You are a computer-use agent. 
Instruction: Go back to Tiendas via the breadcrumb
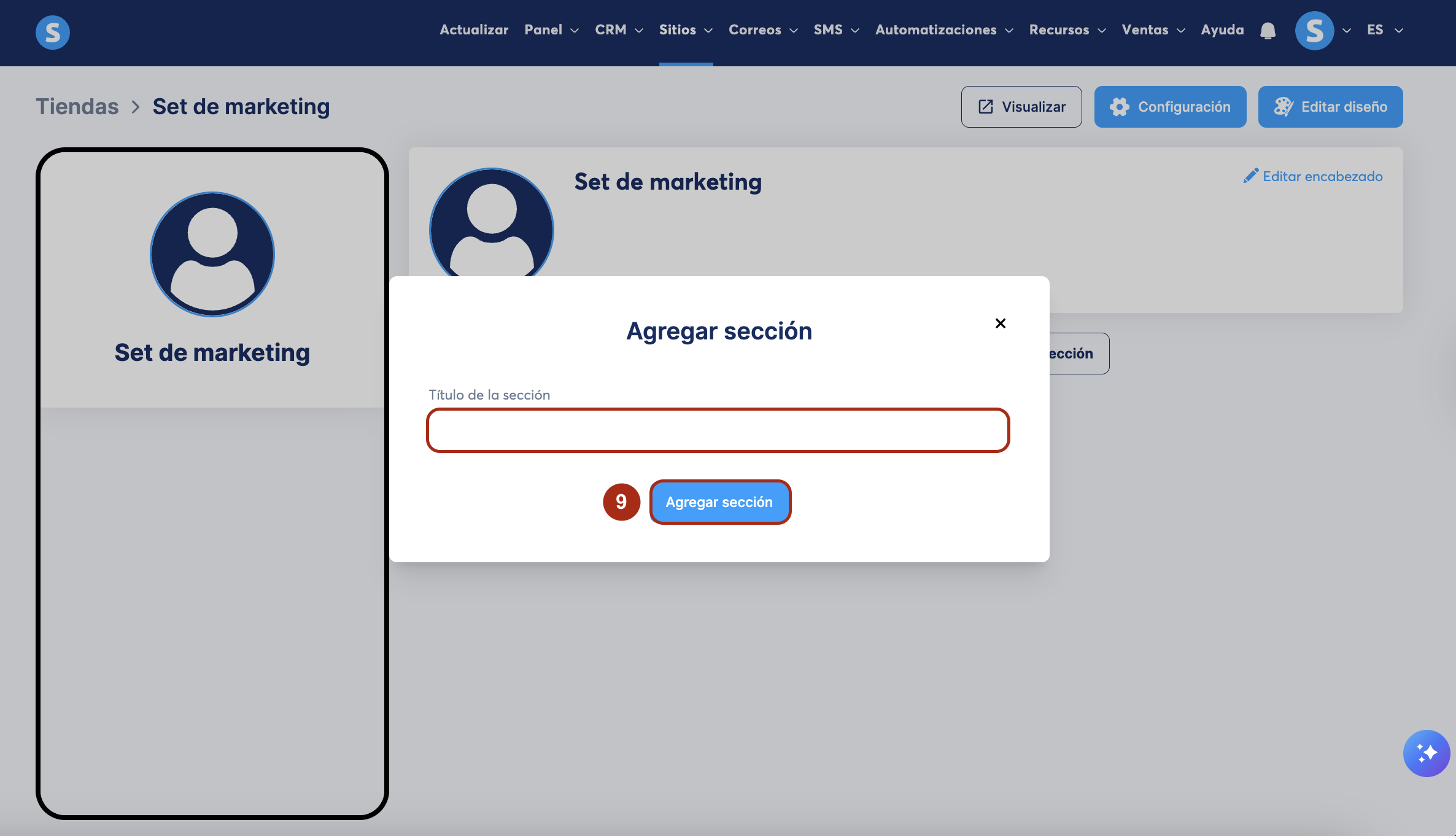pos(77,107)
